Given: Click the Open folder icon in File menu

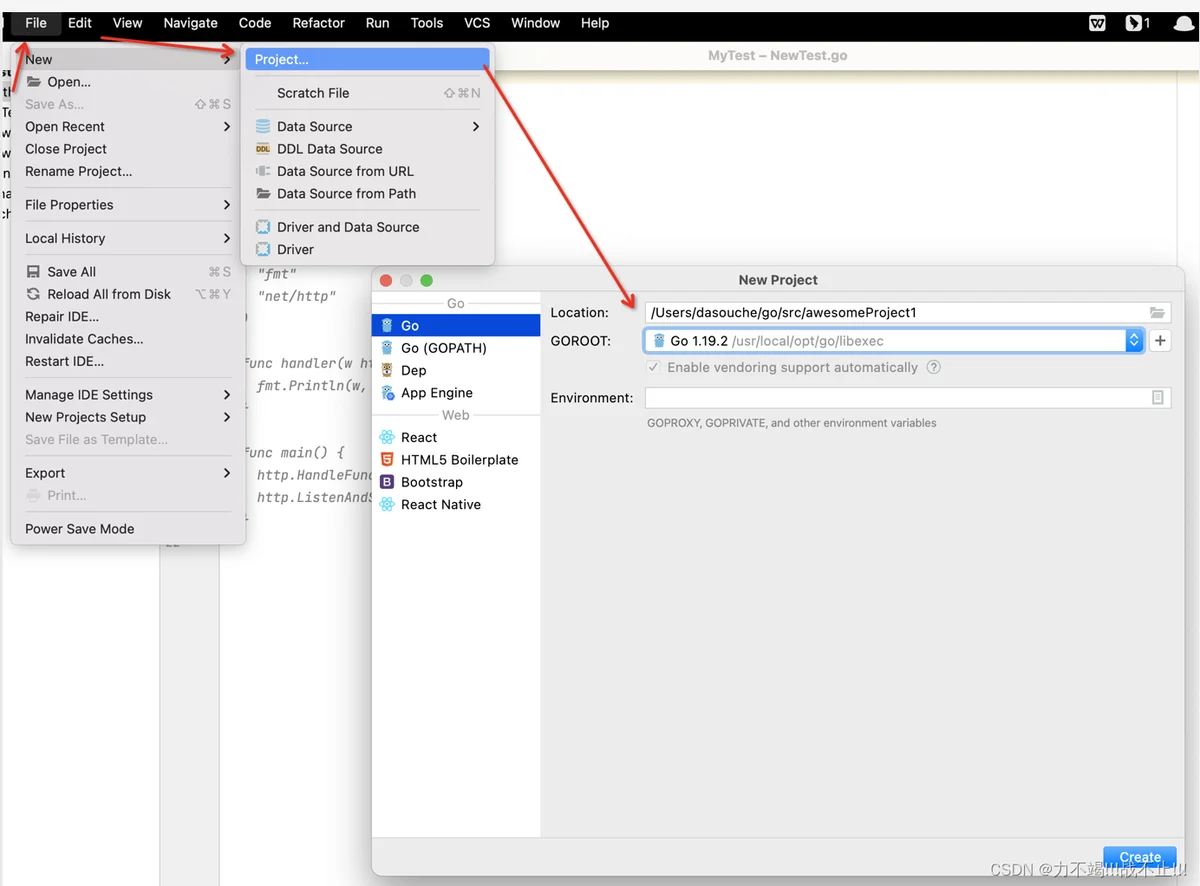Looking at the screenshot, I should [x=34, y=82].
